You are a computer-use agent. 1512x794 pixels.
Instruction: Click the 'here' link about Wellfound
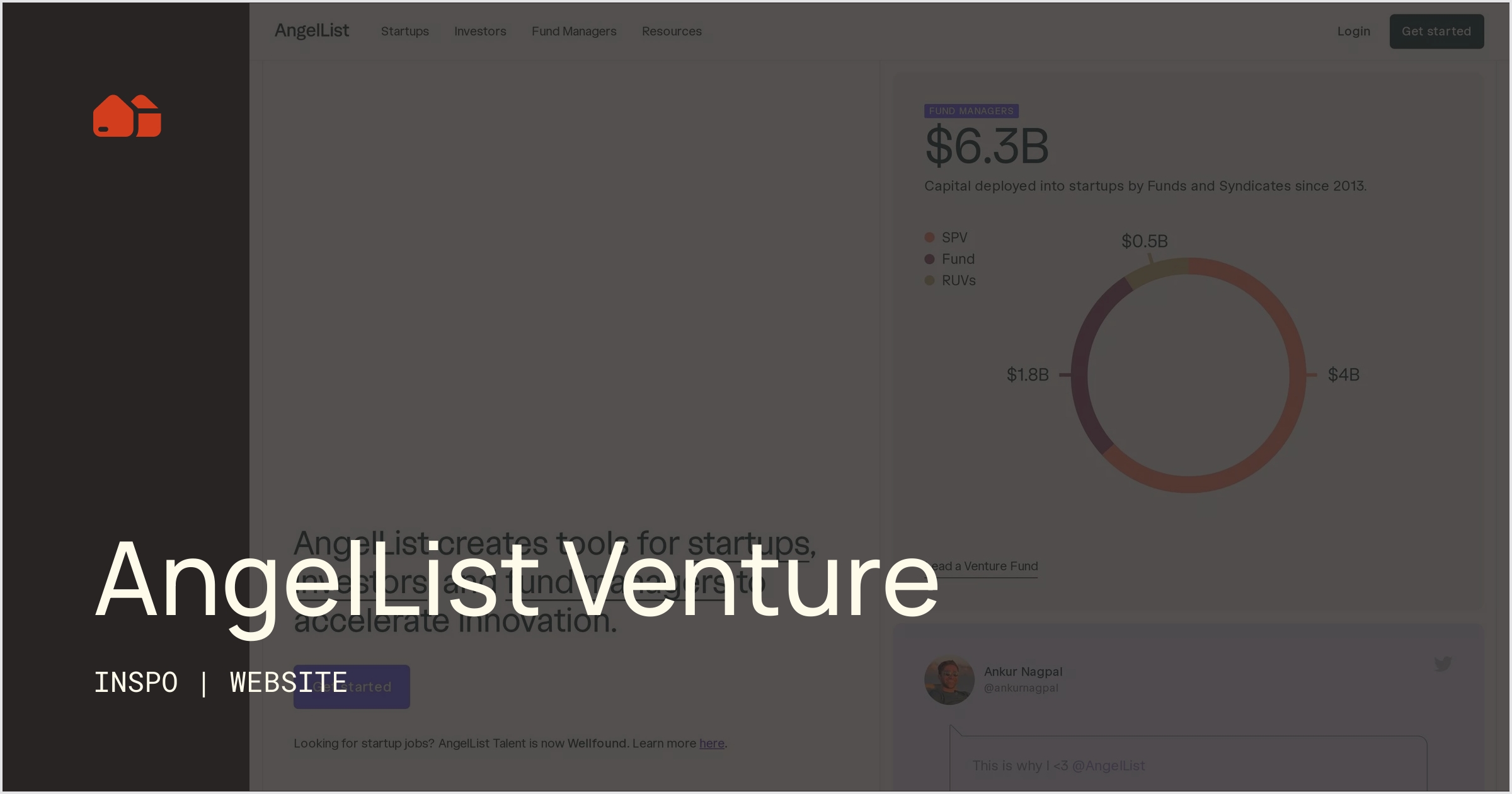pyautogui.click(x=711, y=743)
